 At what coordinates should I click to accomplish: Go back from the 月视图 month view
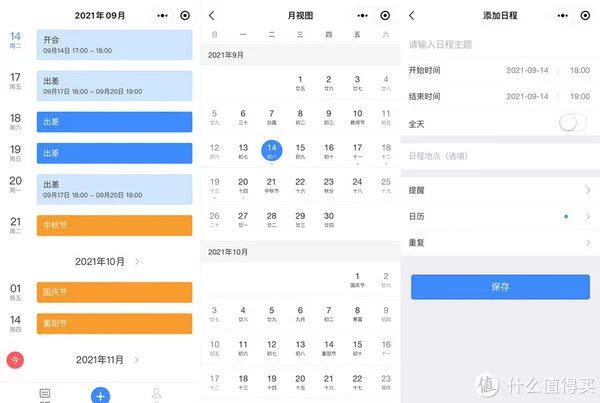point(212,15)
